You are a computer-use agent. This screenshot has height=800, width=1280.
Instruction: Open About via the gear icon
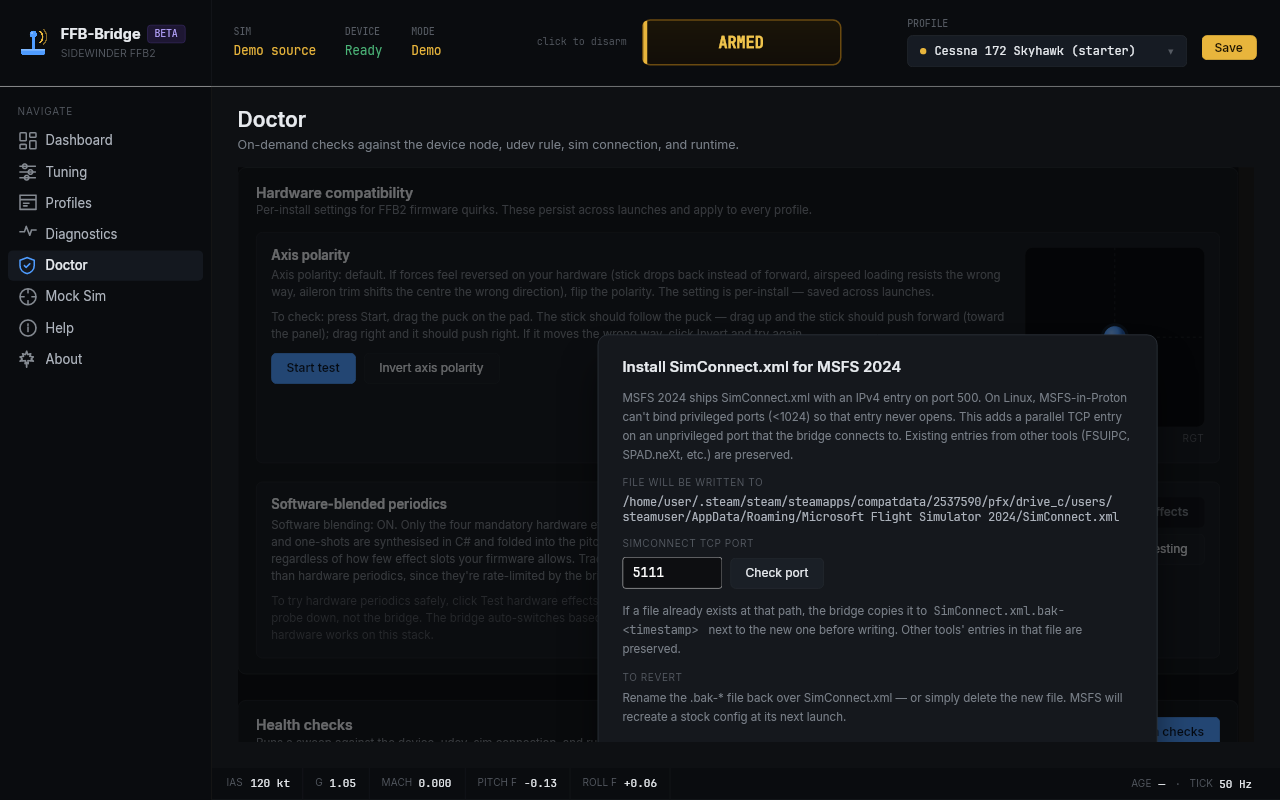pyautogui.click(x=28, y=359)
